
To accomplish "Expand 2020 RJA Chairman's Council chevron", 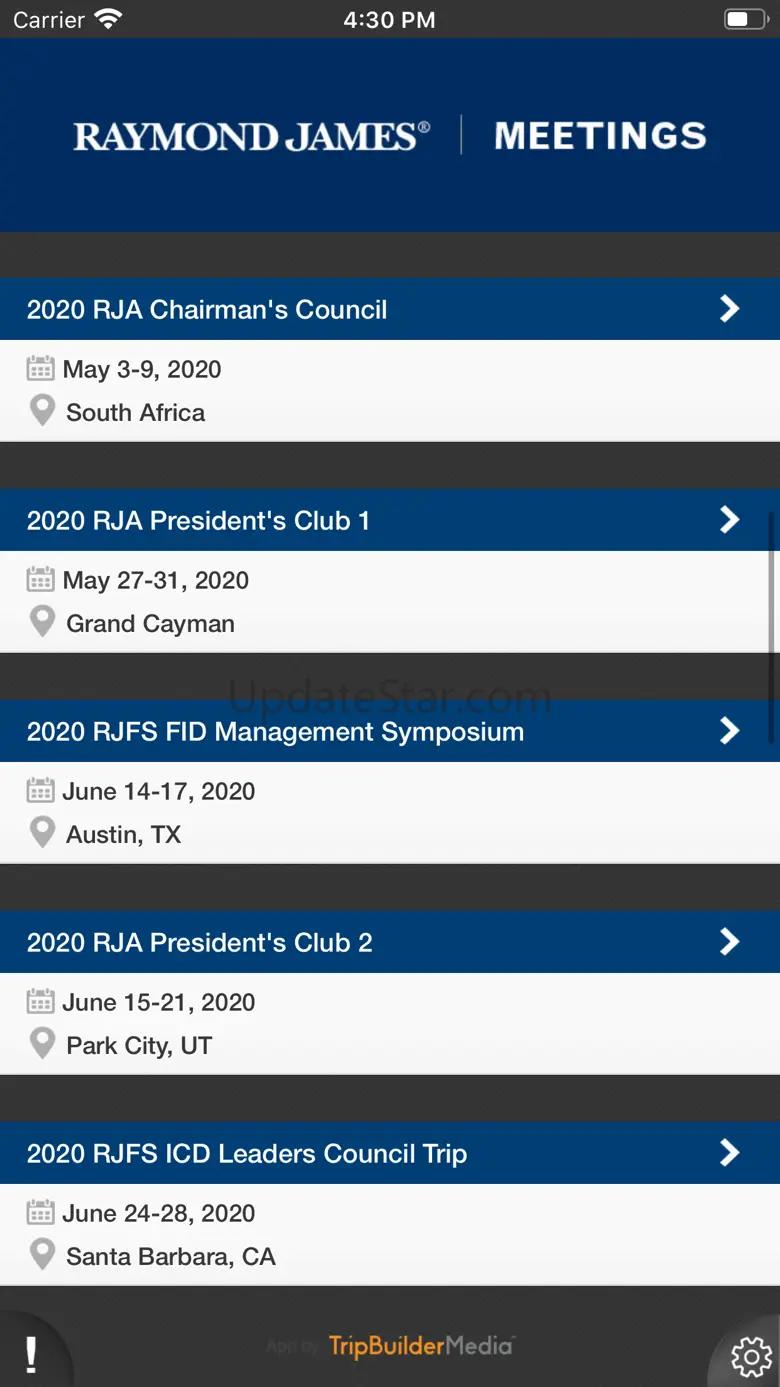I will tap(730, 309).
